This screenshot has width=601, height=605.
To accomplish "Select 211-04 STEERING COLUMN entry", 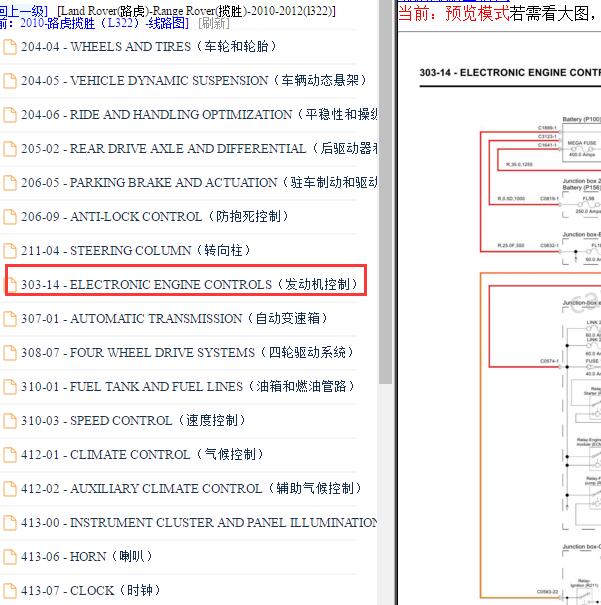I will pos(136,250).
